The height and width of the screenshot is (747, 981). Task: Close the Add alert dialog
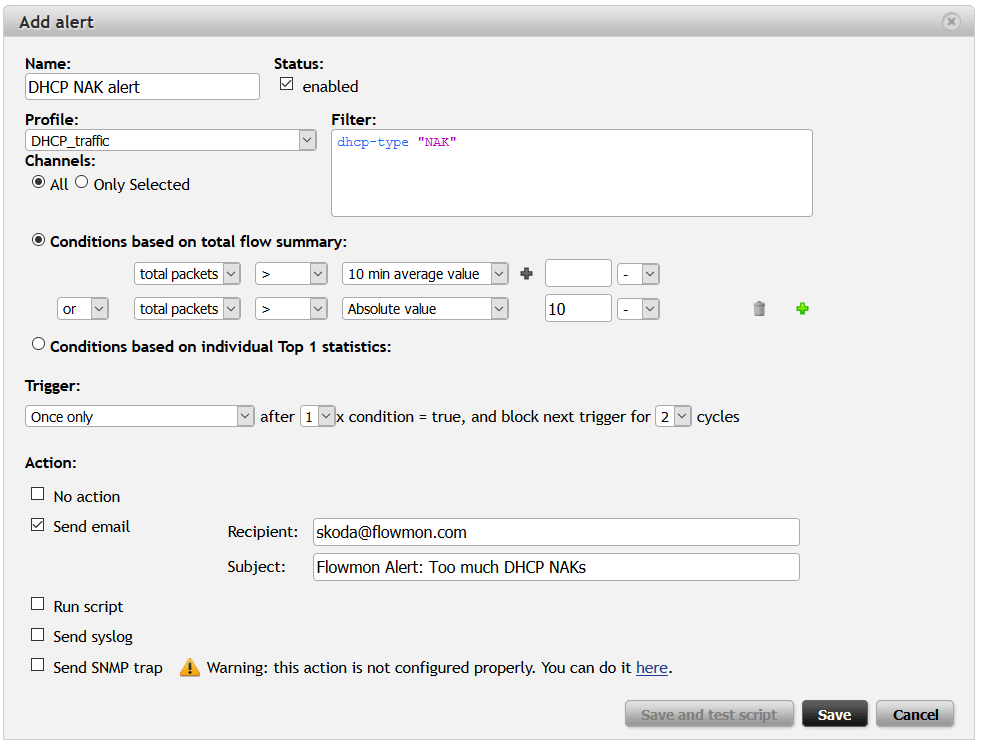pyautogui.click(x=951, y=21)
